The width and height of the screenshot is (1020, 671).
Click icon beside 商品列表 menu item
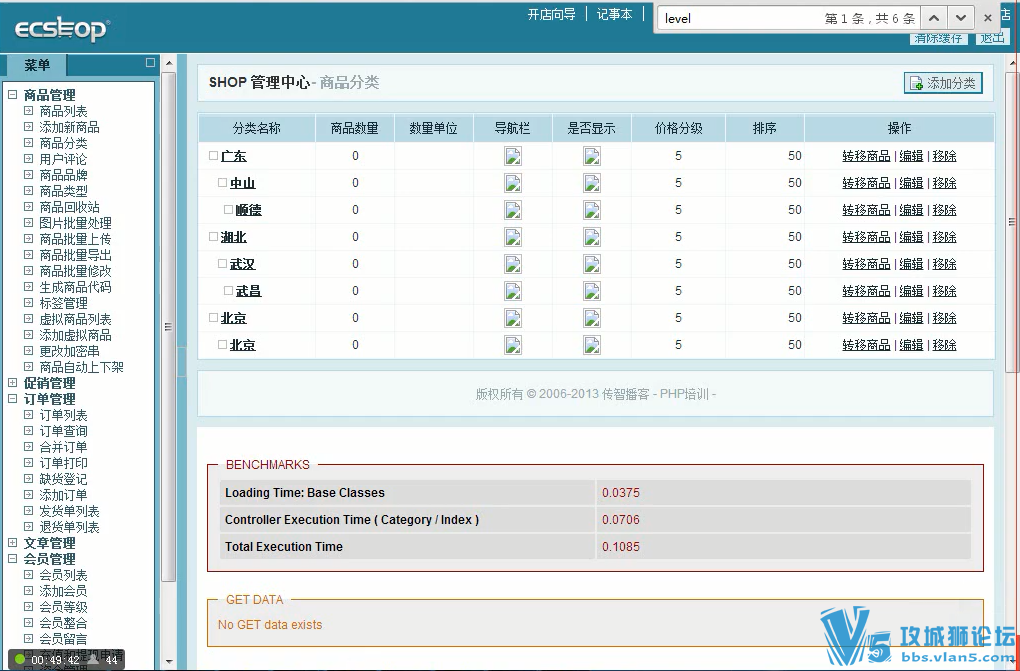click(x=28, y=111)
